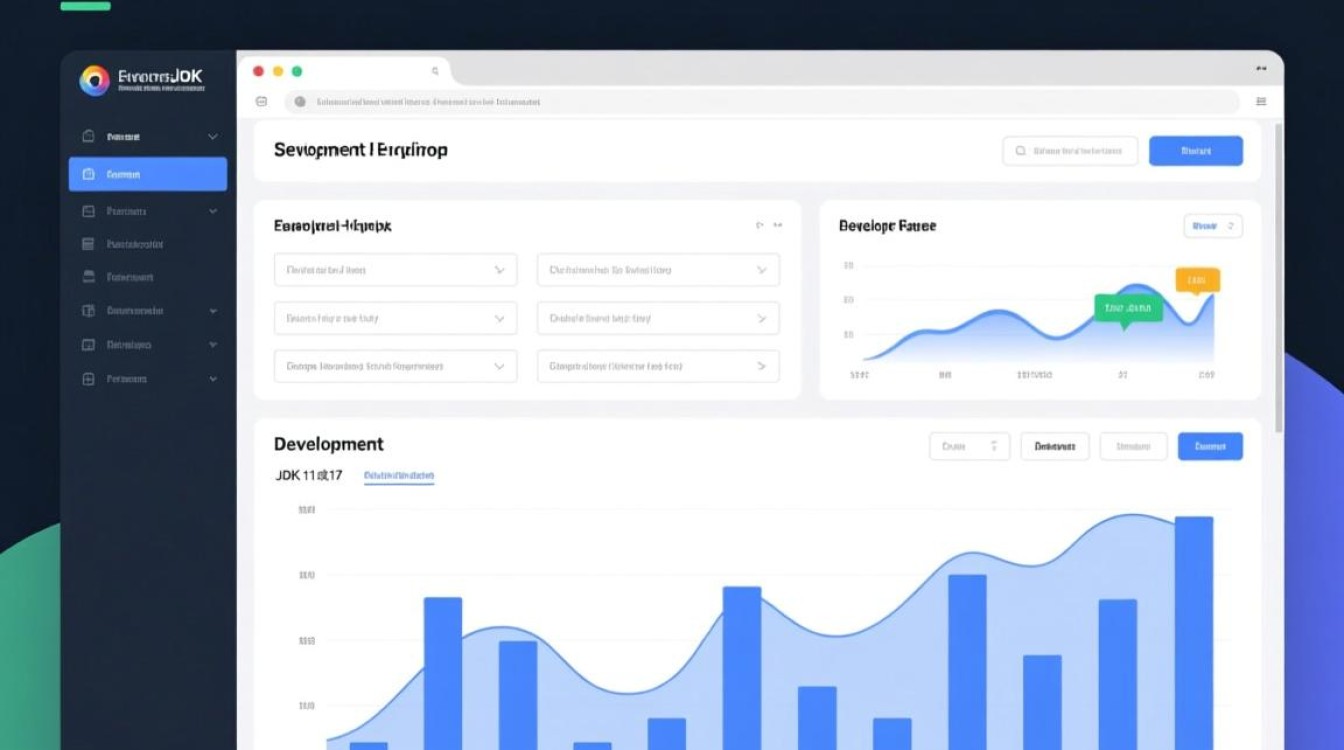The width and height of the screenshot is (1344, 750).
Task: Expand the last sidebar item's chevron
Action: point(213,380)
